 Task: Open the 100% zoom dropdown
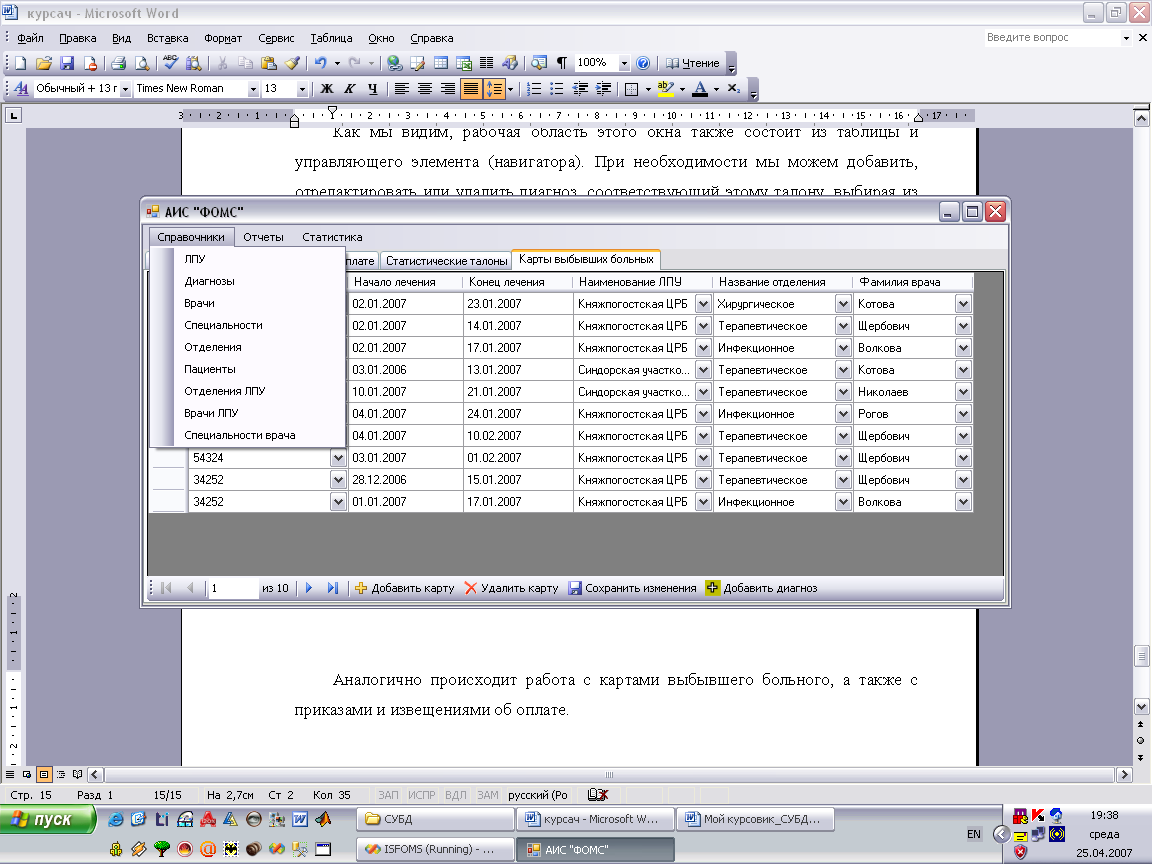(x=624, y=63)
